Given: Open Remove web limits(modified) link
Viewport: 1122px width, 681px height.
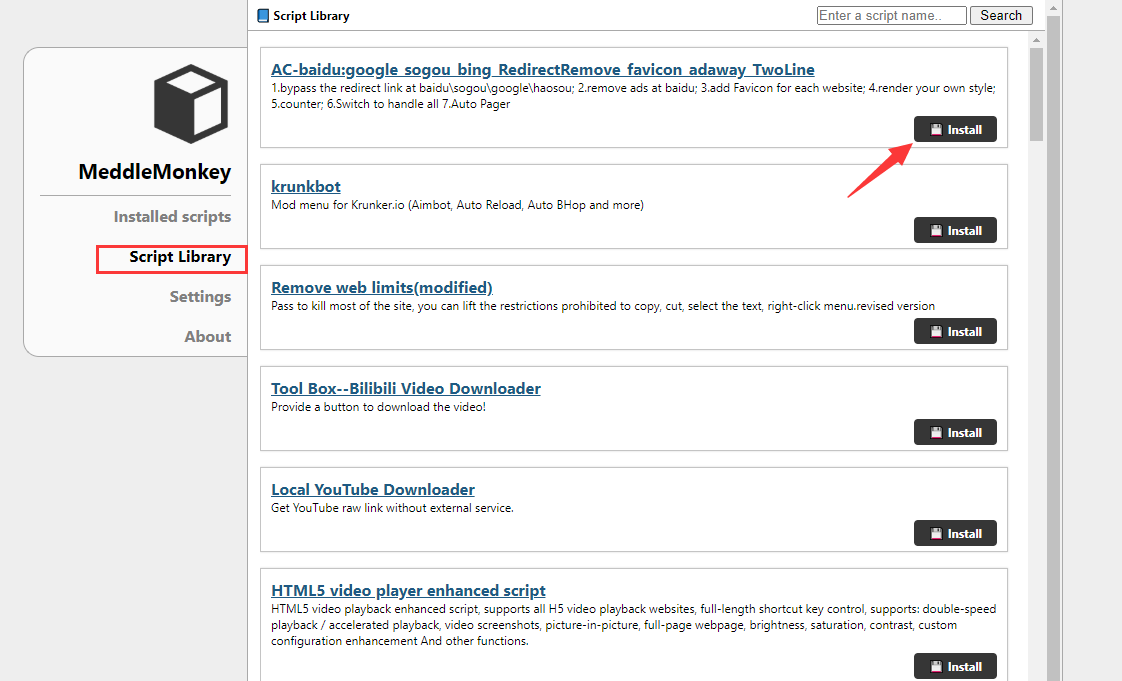Looking at the screenshot, I should click(381, 288).
